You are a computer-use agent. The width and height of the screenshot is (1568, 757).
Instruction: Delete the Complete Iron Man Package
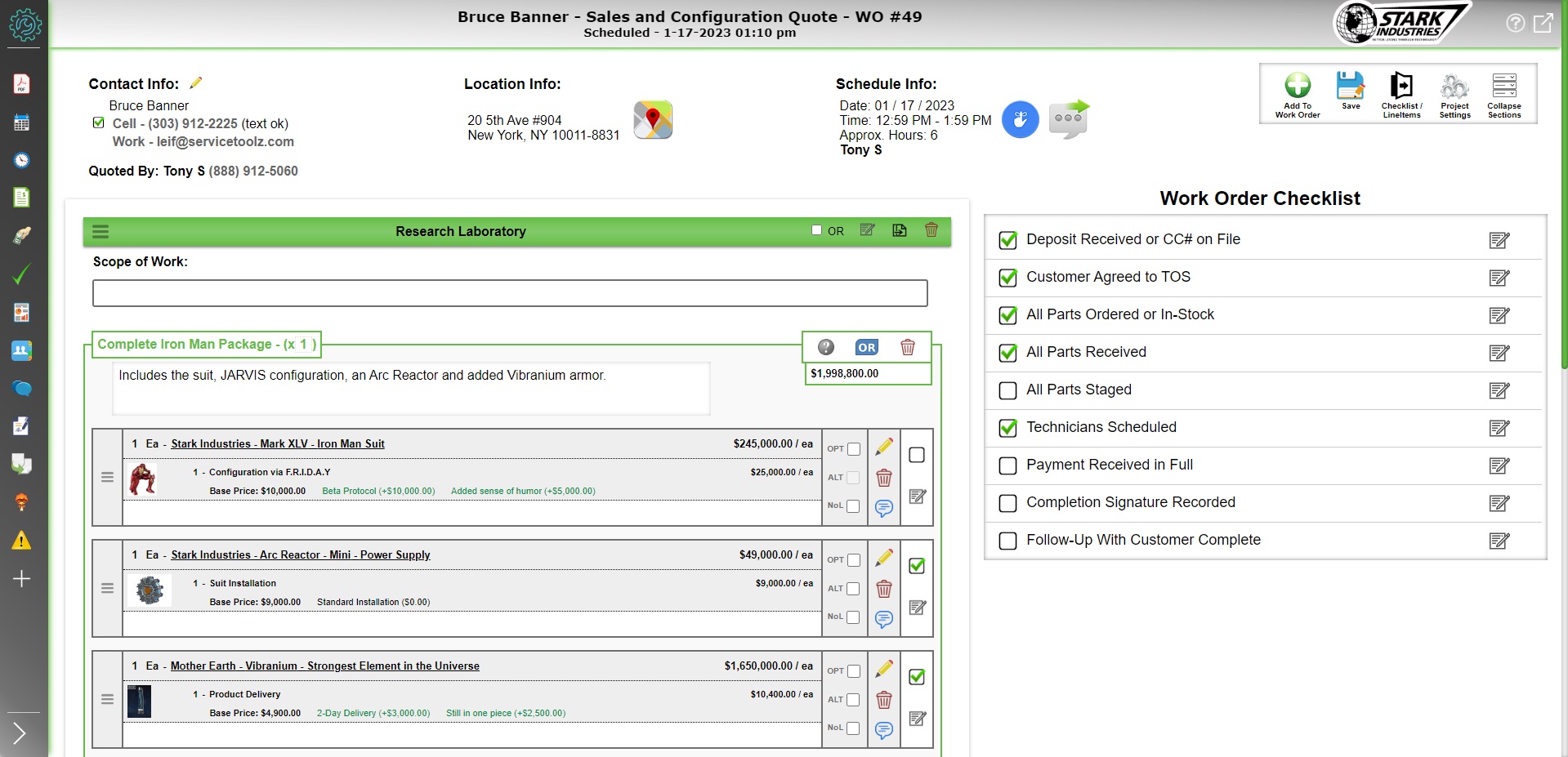pyautogui.click(x=907, y=347)
